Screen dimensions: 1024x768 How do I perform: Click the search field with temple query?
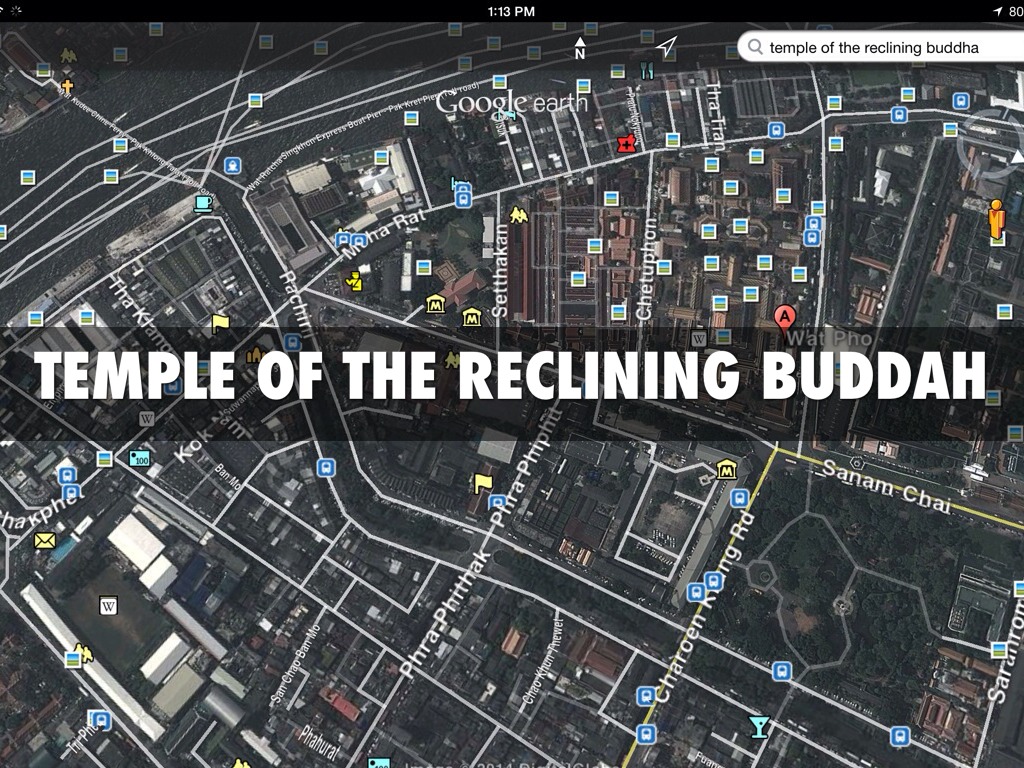(x=880, y=47)
